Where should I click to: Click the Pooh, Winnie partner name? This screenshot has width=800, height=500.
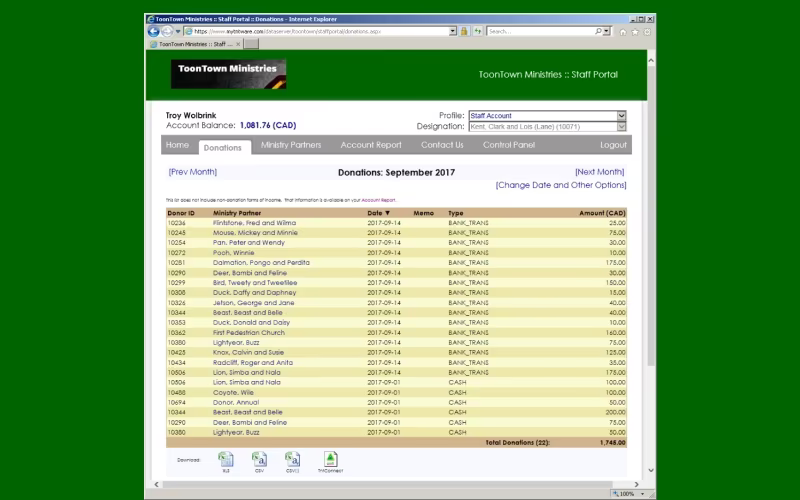click(x=233, y=253)
